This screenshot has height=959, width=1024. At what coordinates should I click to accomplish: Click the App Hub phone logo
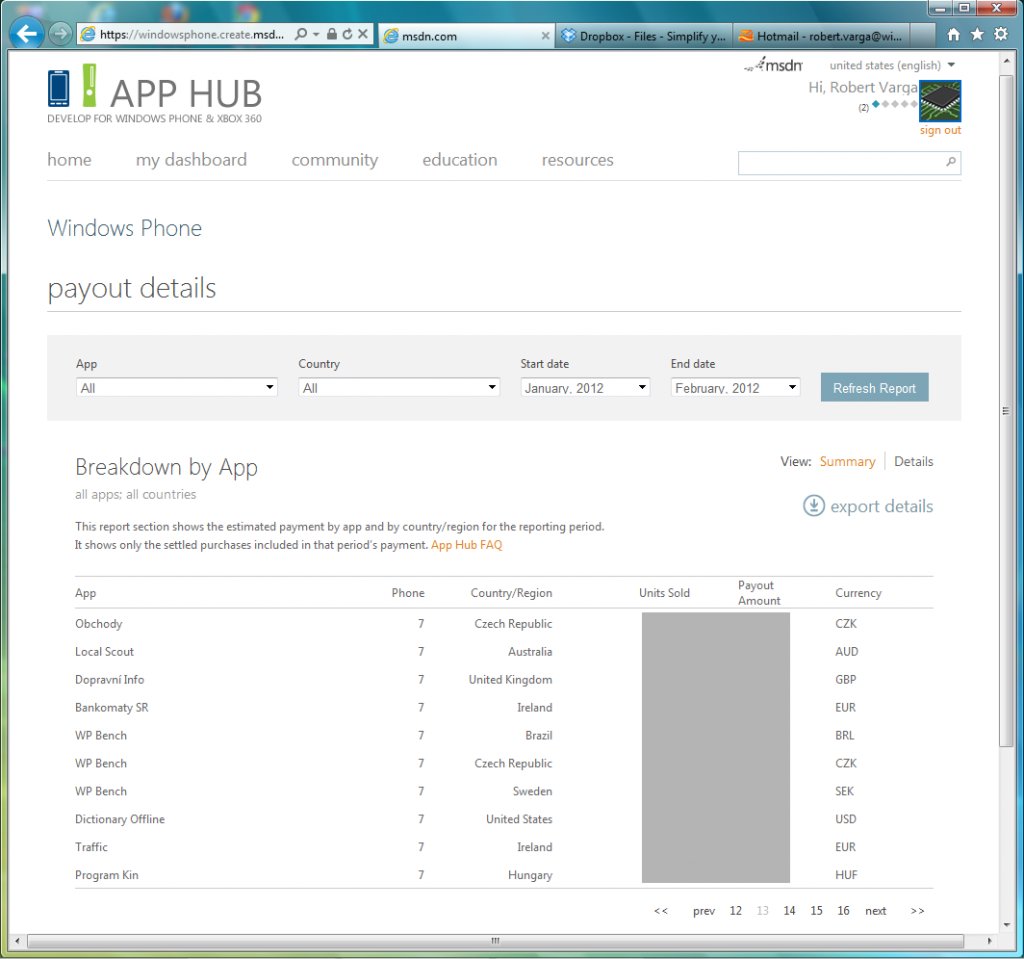[x=59, y=88]
